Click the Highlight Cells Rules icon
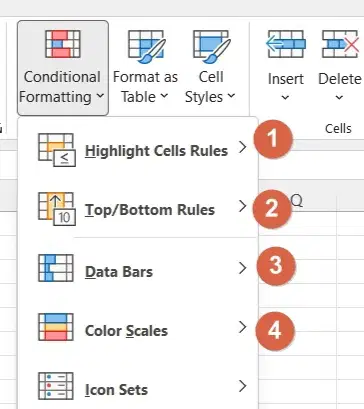The height and width of the screenshot is (409, 364). coord(57,150)
